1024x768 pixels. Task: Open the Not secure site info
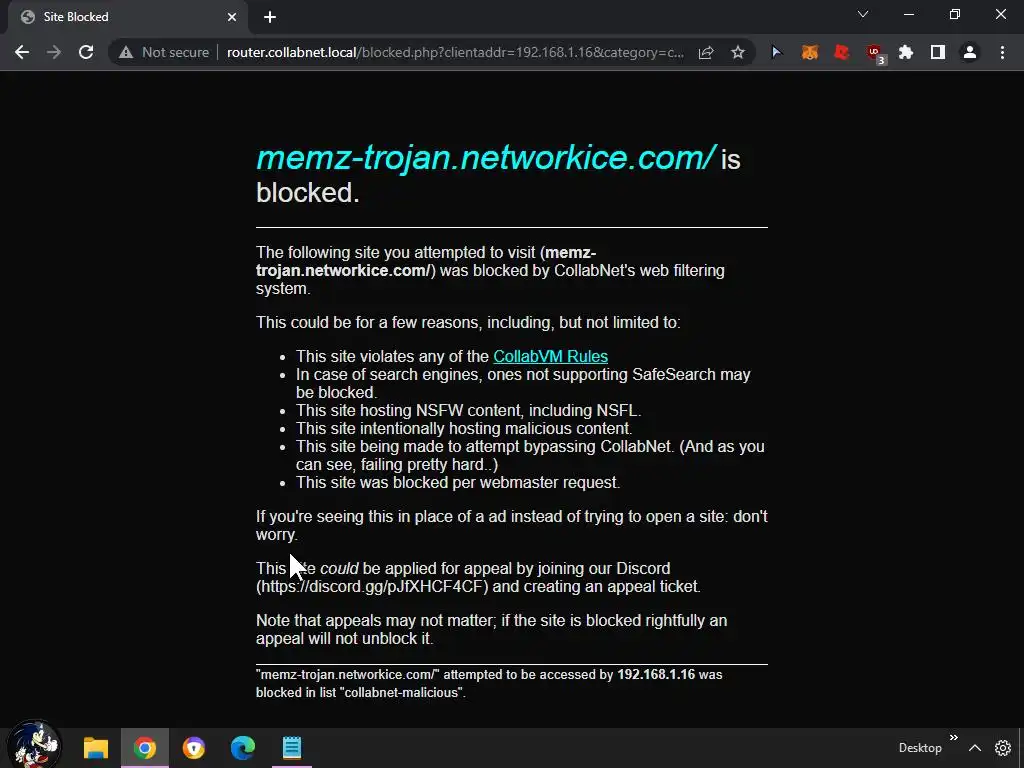click(163, 52)
